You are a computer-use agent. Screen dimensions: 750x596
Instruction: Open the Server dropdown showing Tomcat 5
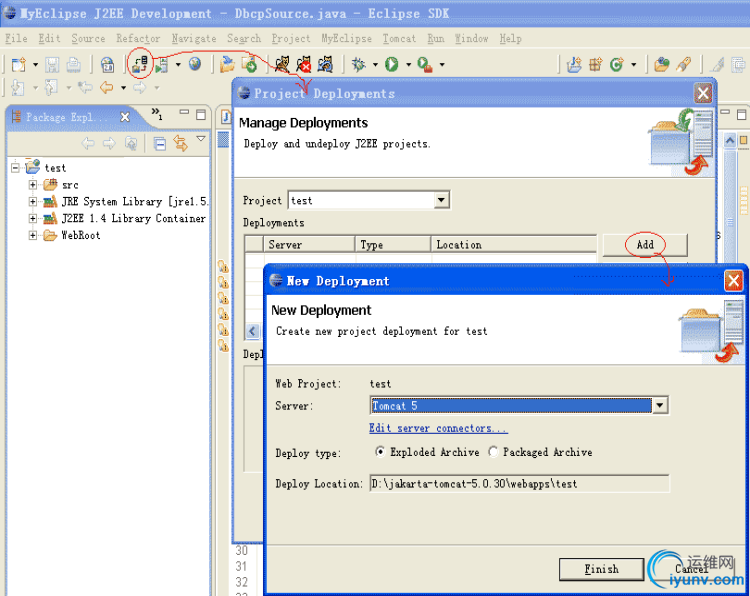click(660, 406)
